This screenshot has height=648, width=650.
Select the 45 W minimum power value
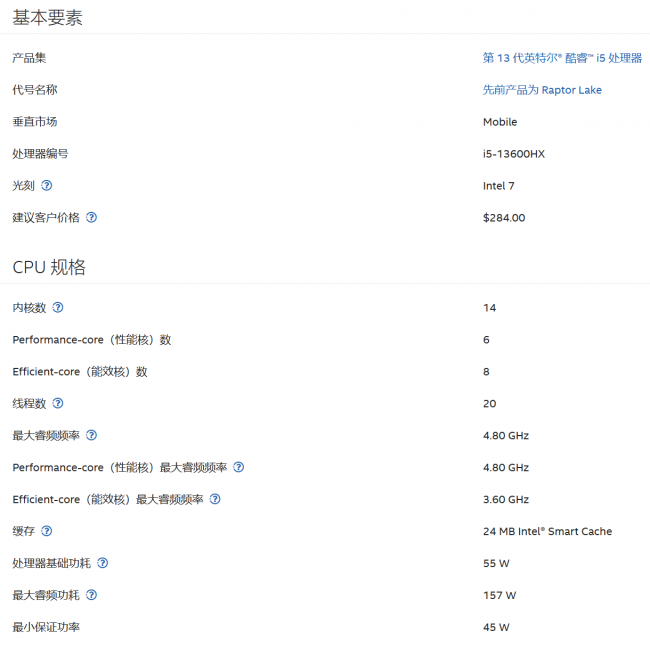click(496, 627)
